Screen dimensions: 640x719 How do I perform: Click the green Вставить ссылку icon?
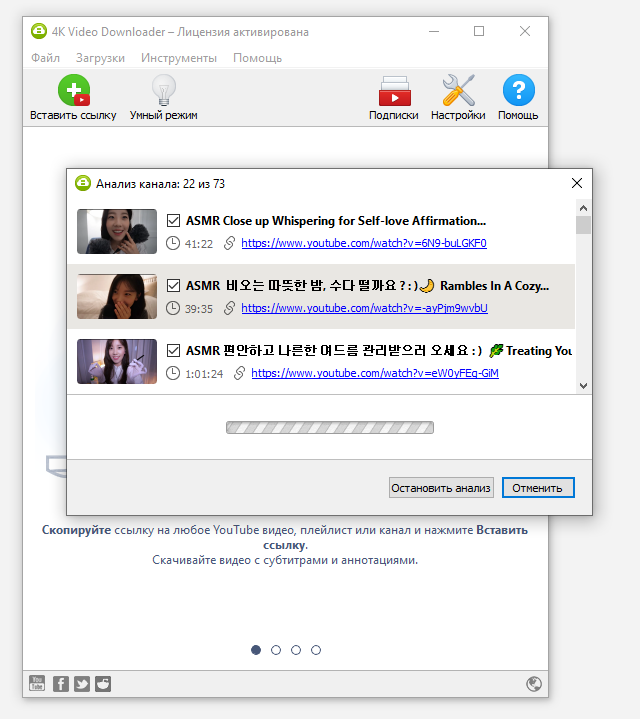point(73,91)
